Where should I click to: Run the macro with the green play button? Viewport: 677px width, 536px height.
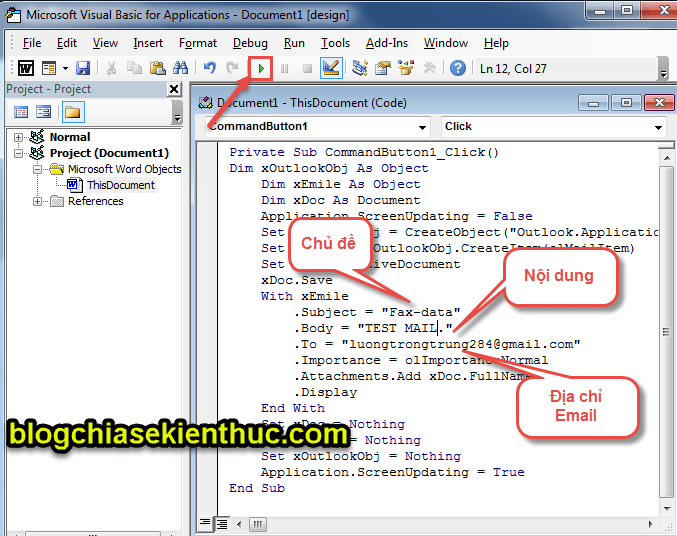tap(261, 68)
